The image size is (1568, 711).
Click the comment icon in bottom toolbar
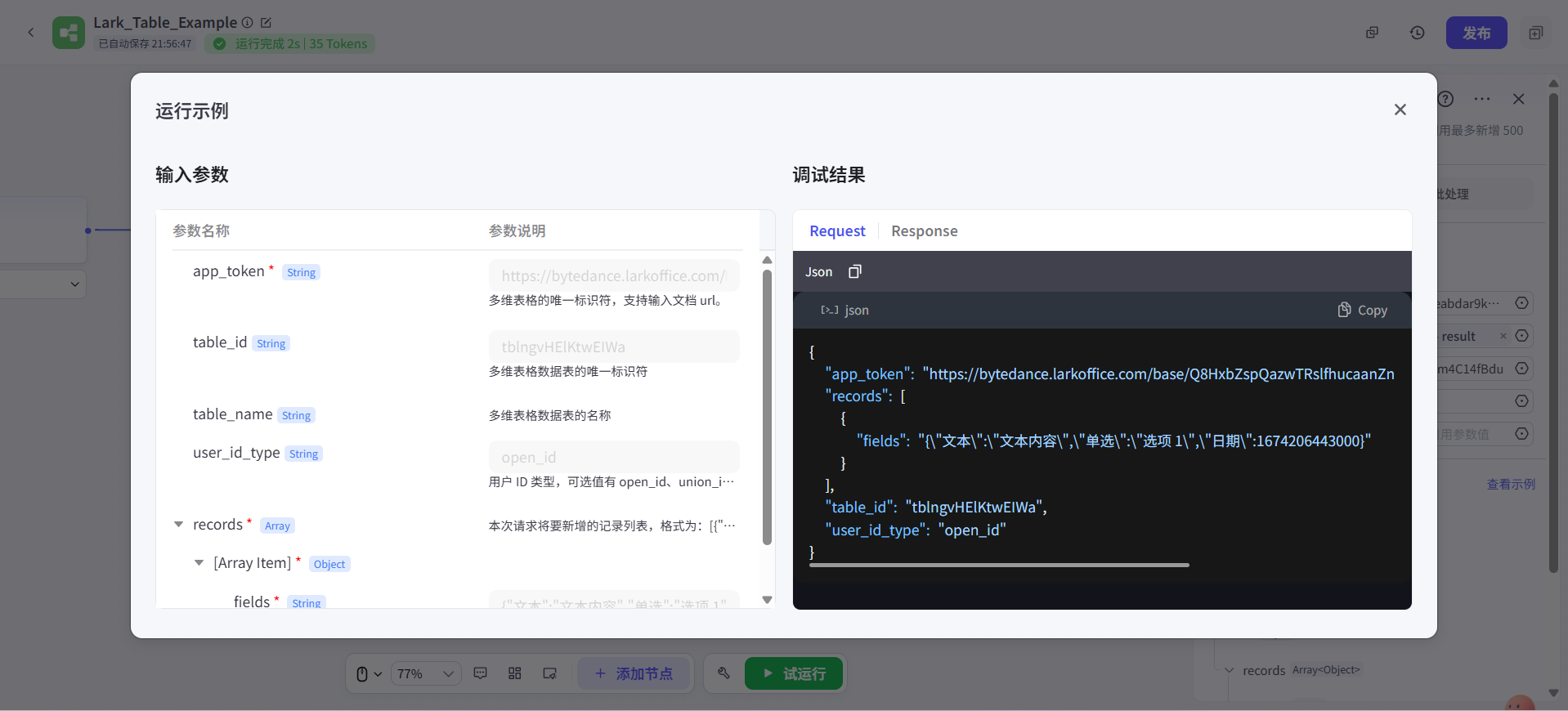[481, 673]
